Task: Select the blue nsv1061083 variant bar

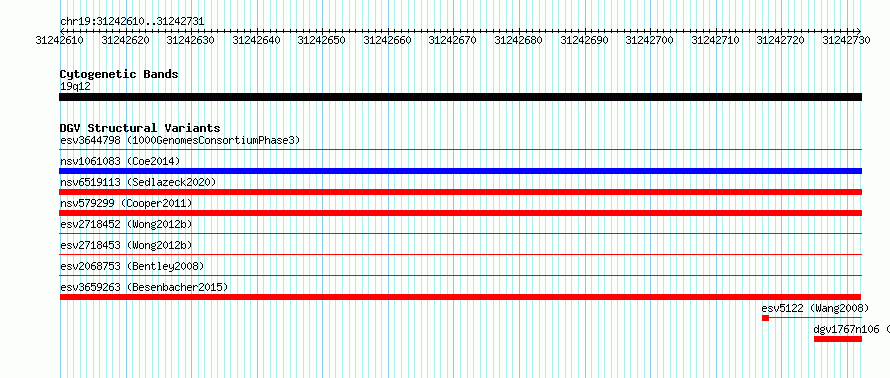Action: tap(460, 171)
